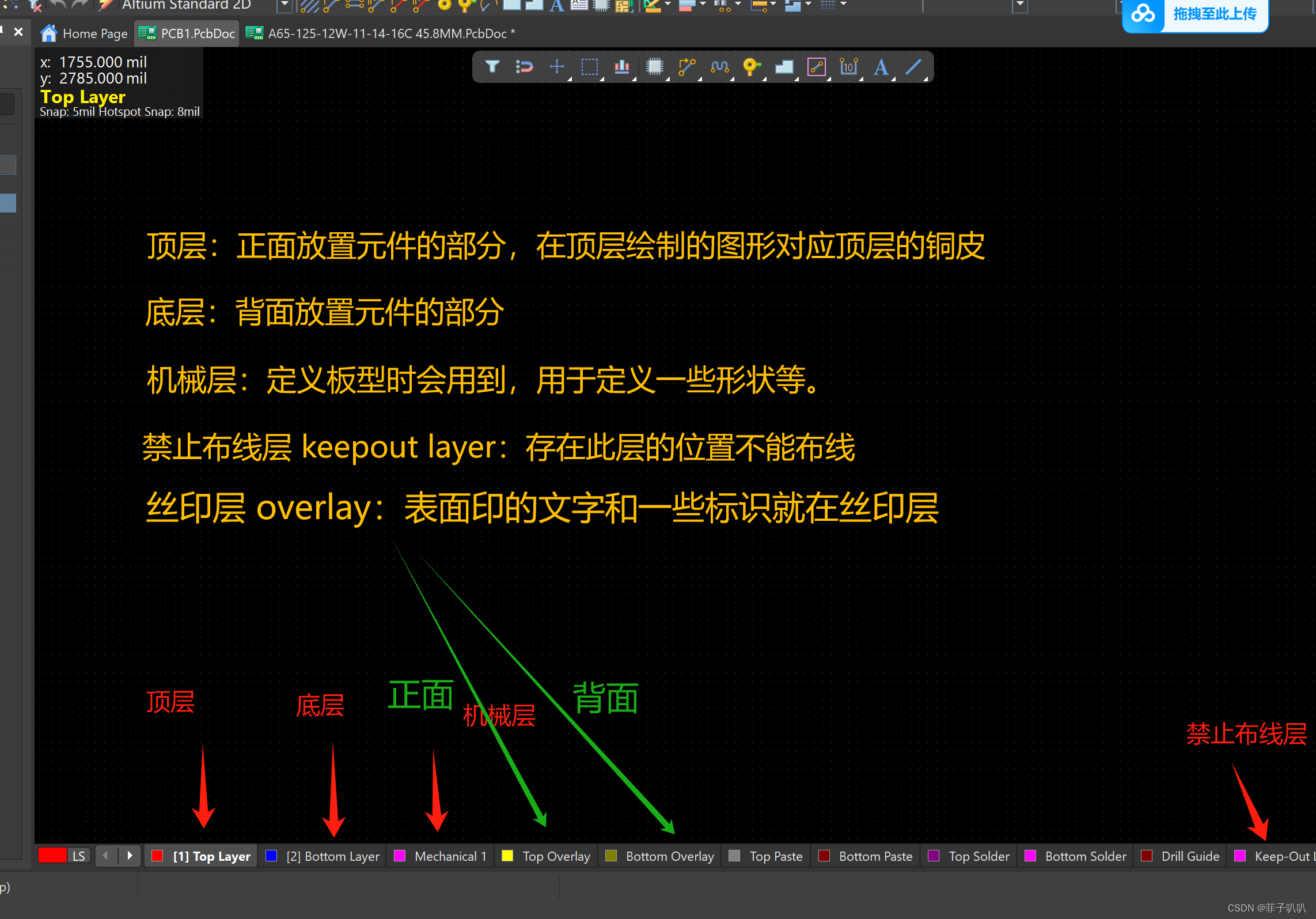The width and height of the screenshot is (1316, 919).
Task: Click the dashed rectangle selection tool
Action: tap(589, 67)
